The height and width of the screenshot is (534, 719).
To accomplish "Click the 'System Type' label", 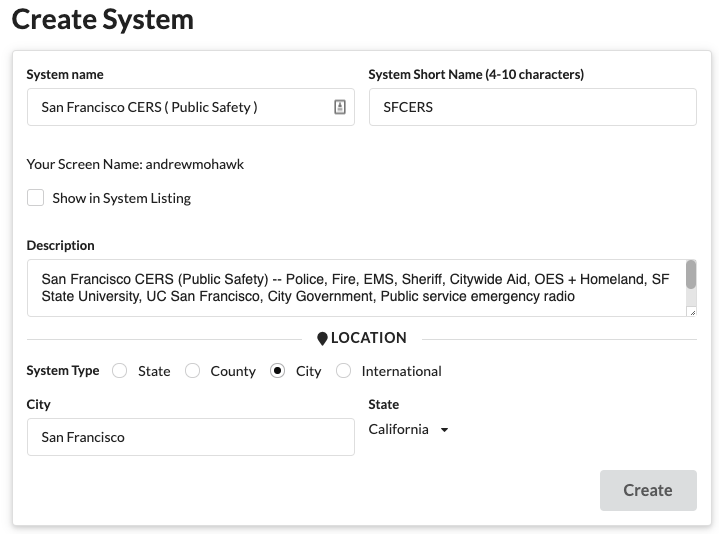I will point(63,370).
